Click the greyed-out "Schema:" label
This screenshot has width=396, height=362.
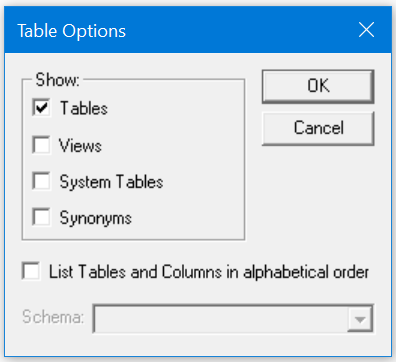(53, 317)
